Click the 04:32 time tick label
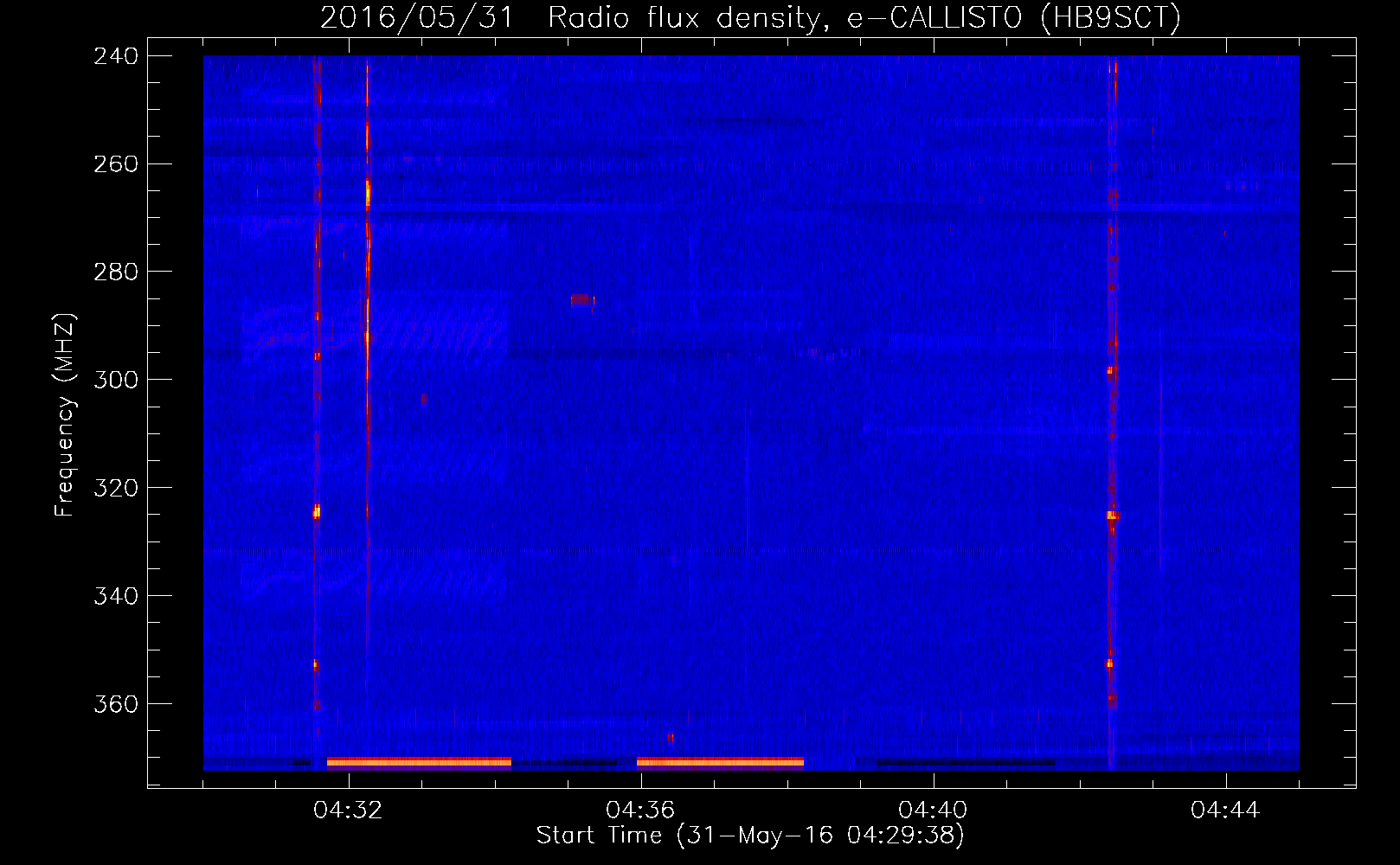The width and height of the screenshot is (1400, 865). [349, 811]
